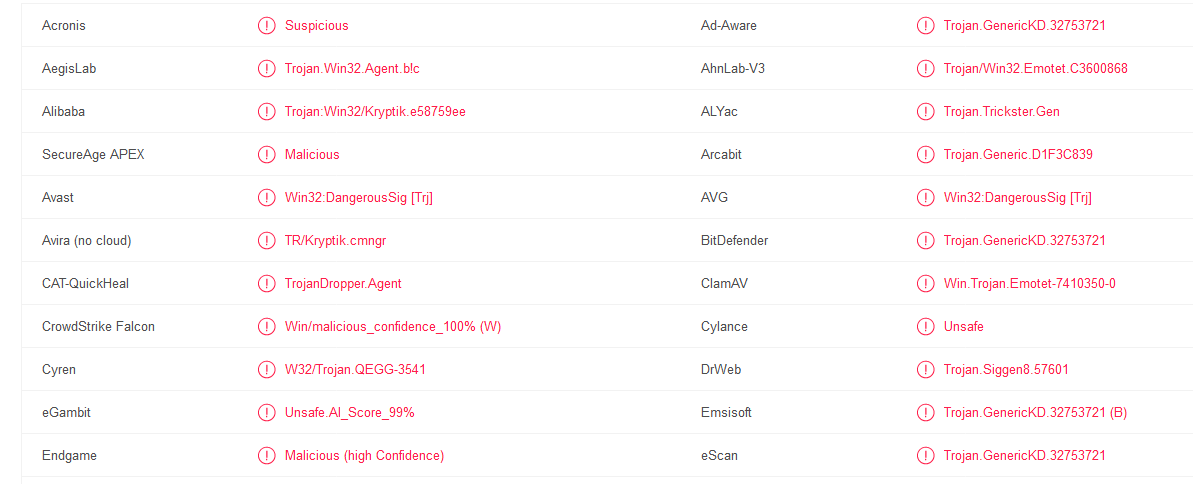Click the warning icon beside Cylance Unsafe result
The image size is (1193, 484).
point(925,326)
